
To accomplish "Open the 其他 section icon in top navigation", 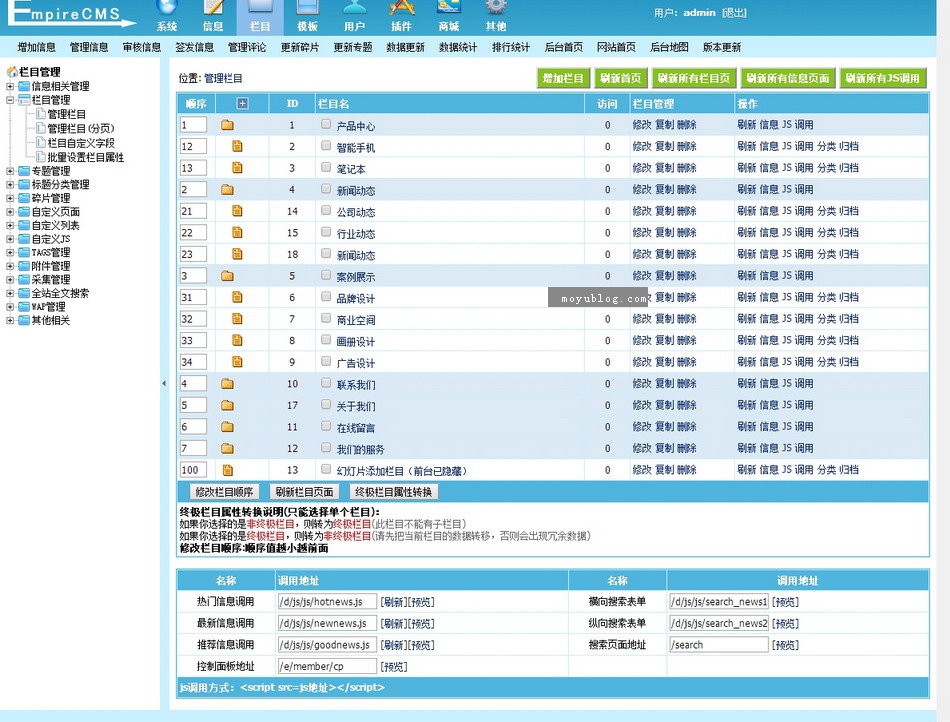I will [x=496, y=7].
